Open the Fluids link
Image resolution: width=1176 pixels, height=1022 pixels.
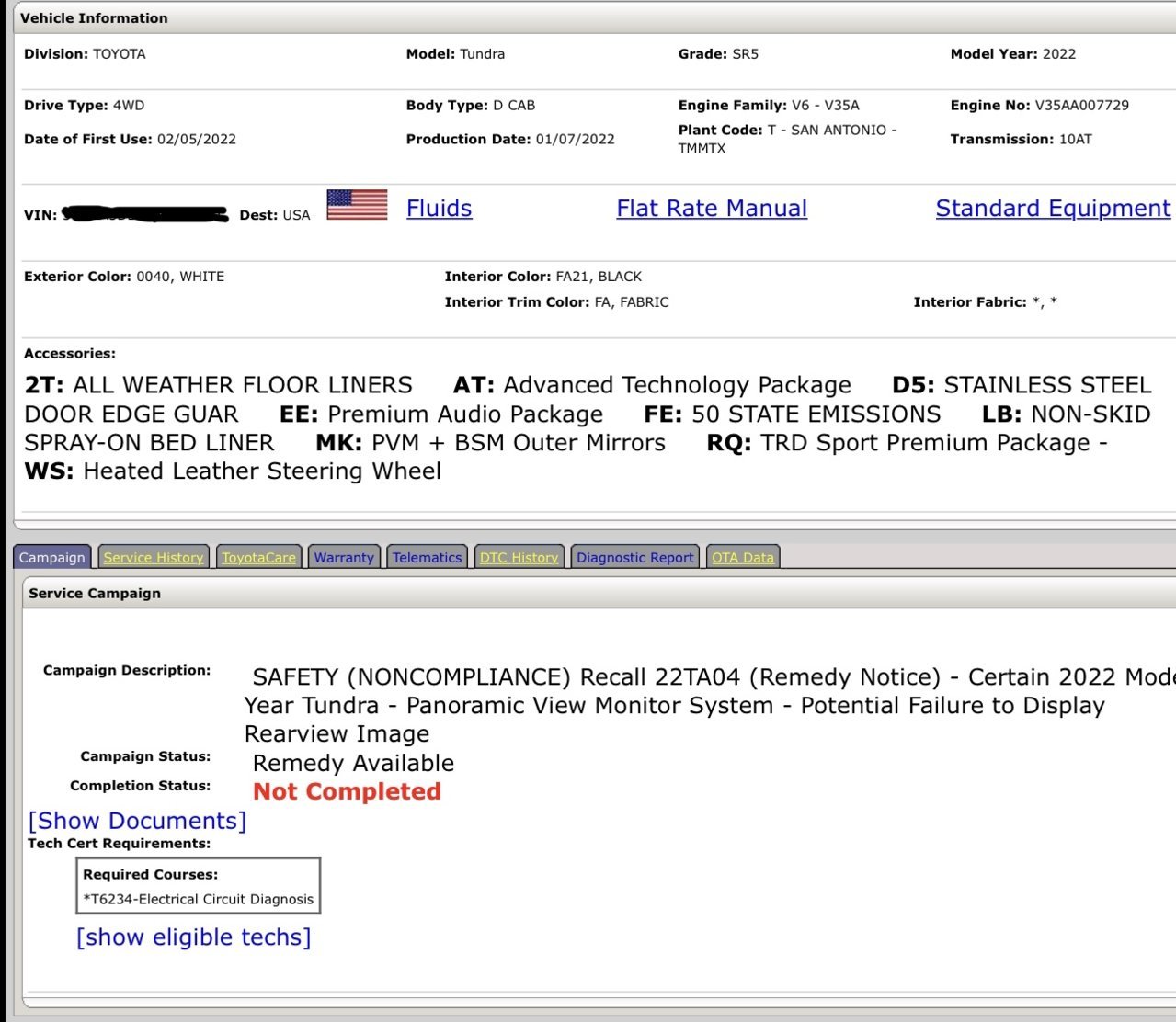(440, 209)
